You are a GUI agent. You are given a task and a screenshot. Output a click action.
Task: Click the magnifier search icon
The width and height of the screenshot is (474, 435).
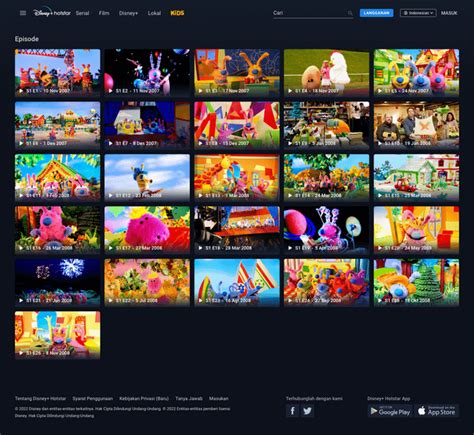point(350,13)
